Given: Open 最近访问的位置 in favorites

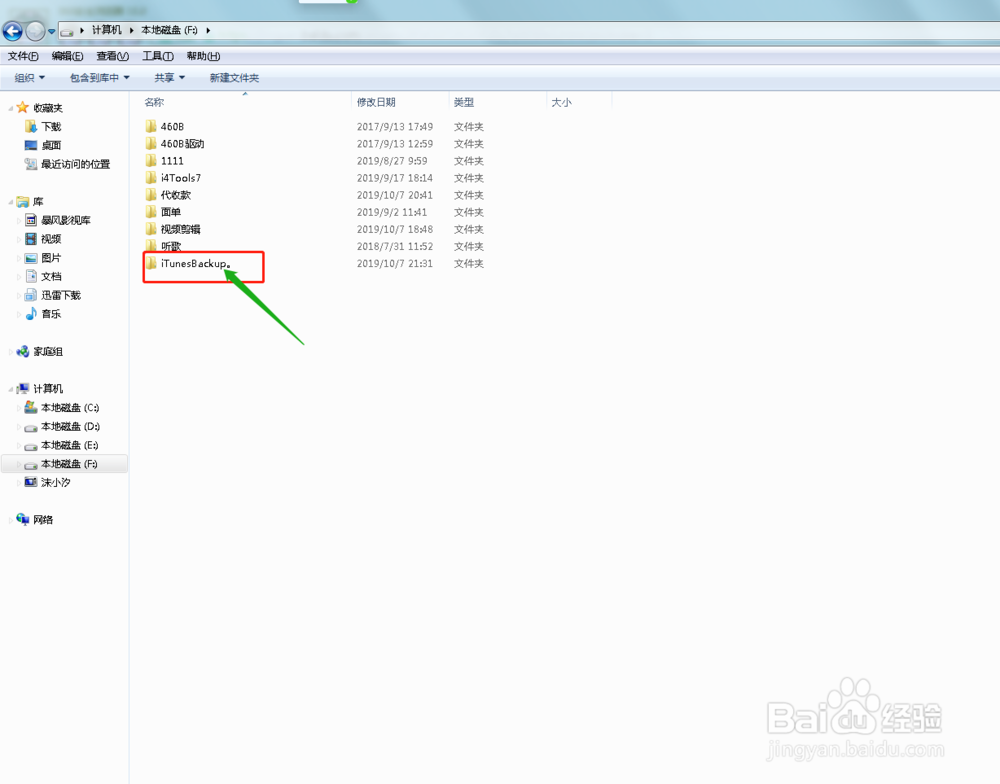Looking at the screenshot, I should click(75, 164).
